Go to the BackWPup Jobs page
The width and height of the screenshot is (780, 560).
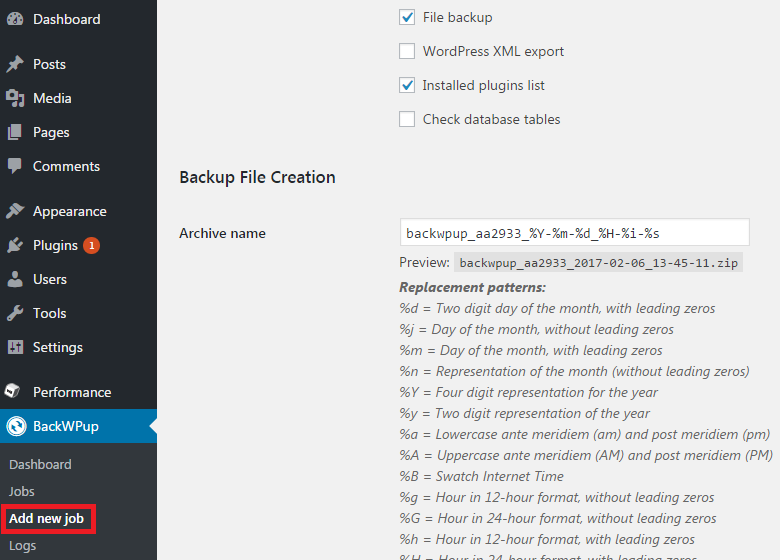click(22, 491)
